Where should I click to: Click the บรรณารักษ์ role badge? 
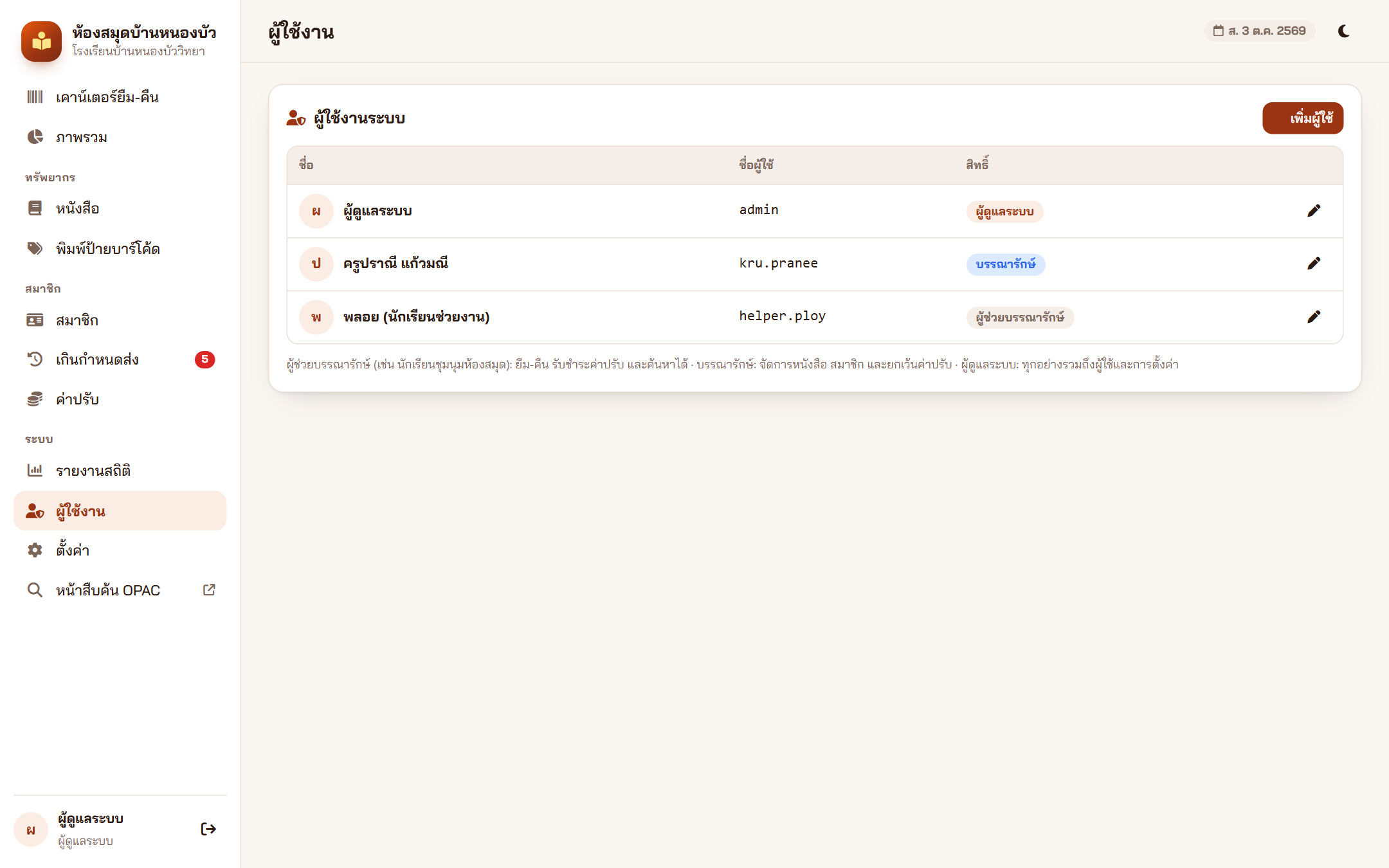coord(1006,264)
